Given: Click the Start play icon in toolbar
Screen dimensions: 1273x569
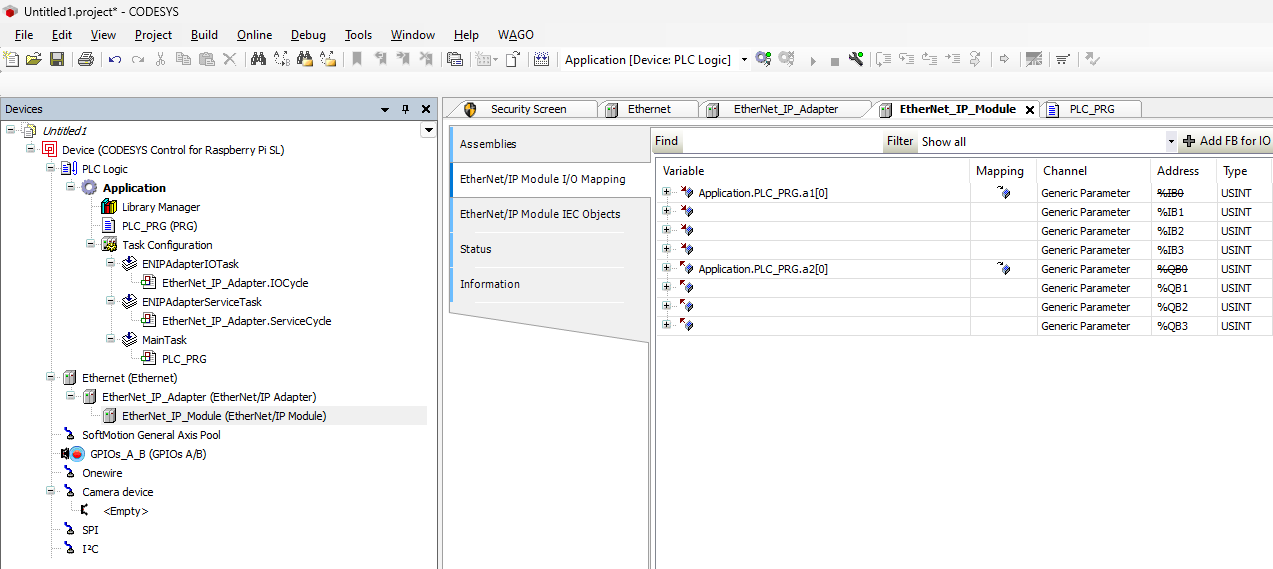Looking at the screenshot, I should (x=812, y=61).
